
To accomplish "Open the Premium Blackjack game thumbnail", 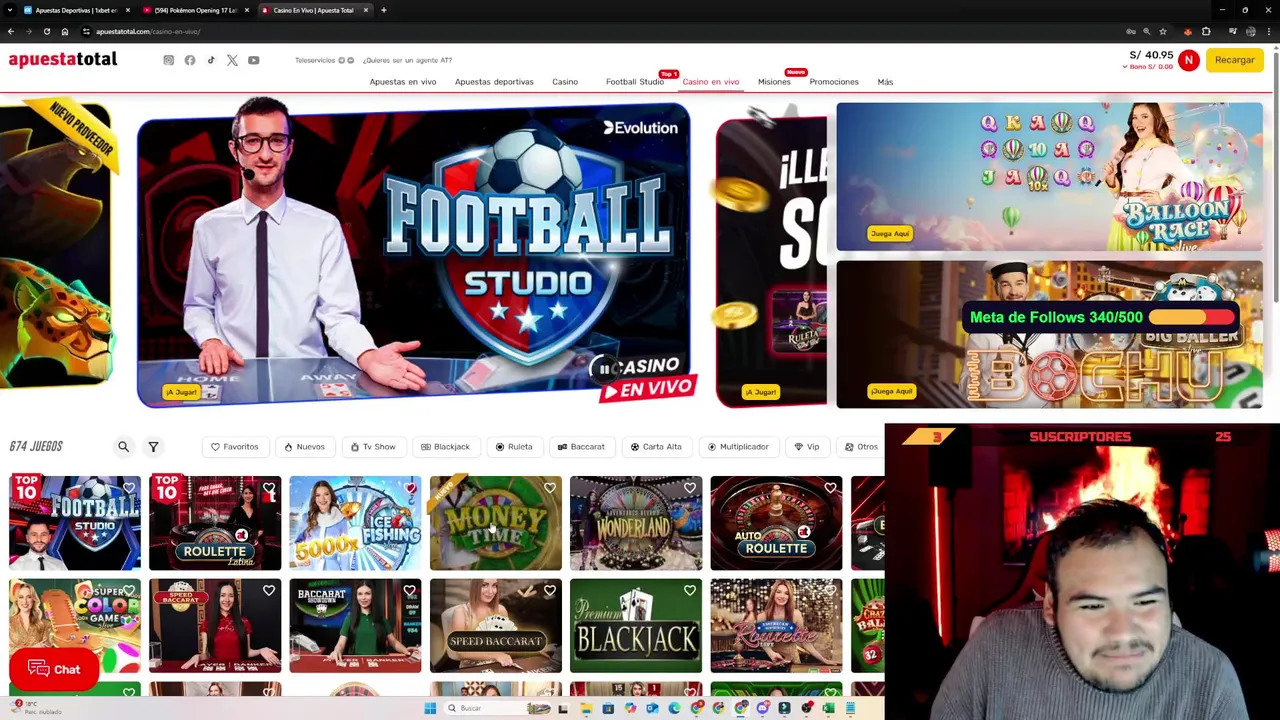I will 636,625.
